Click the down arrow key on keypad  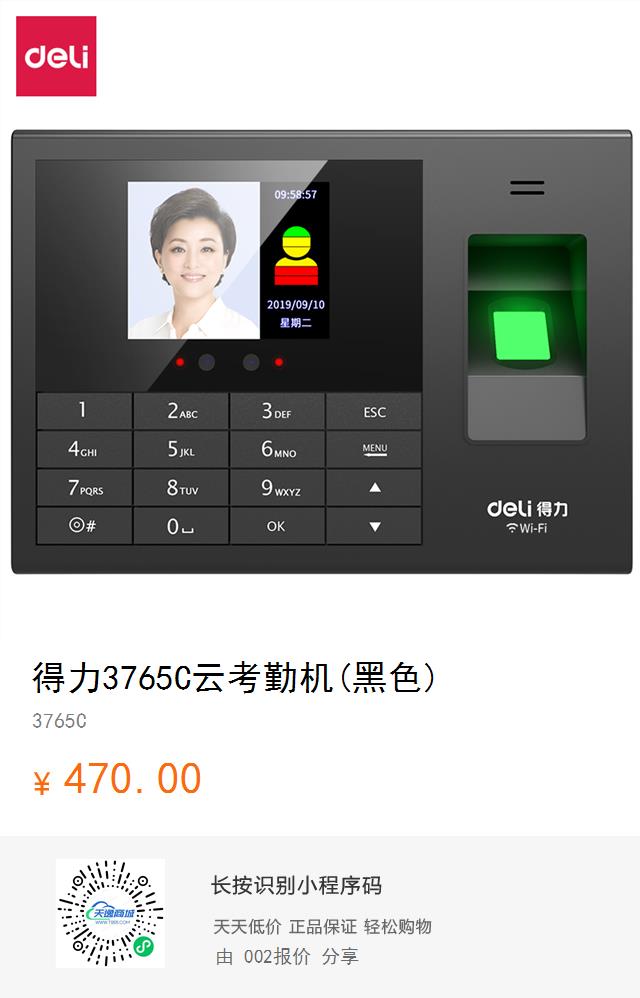coord(374,526)
